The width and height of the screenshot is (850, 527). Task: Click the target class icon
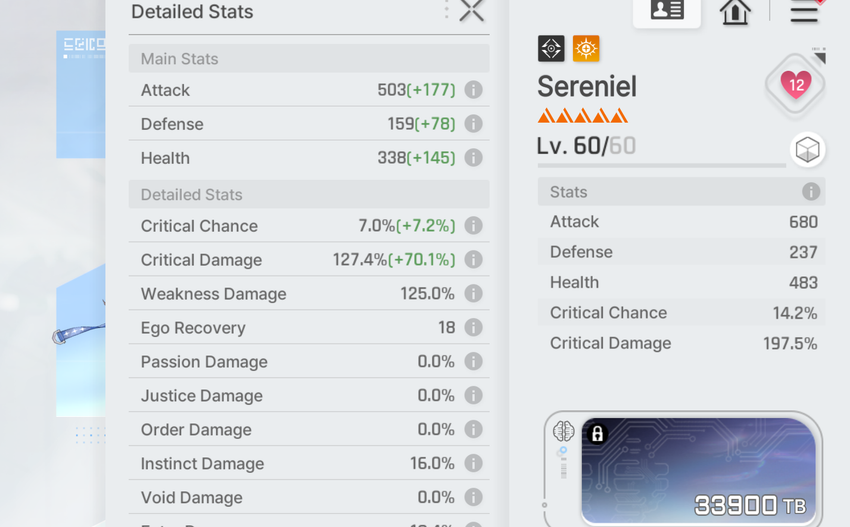coord(551,48)
